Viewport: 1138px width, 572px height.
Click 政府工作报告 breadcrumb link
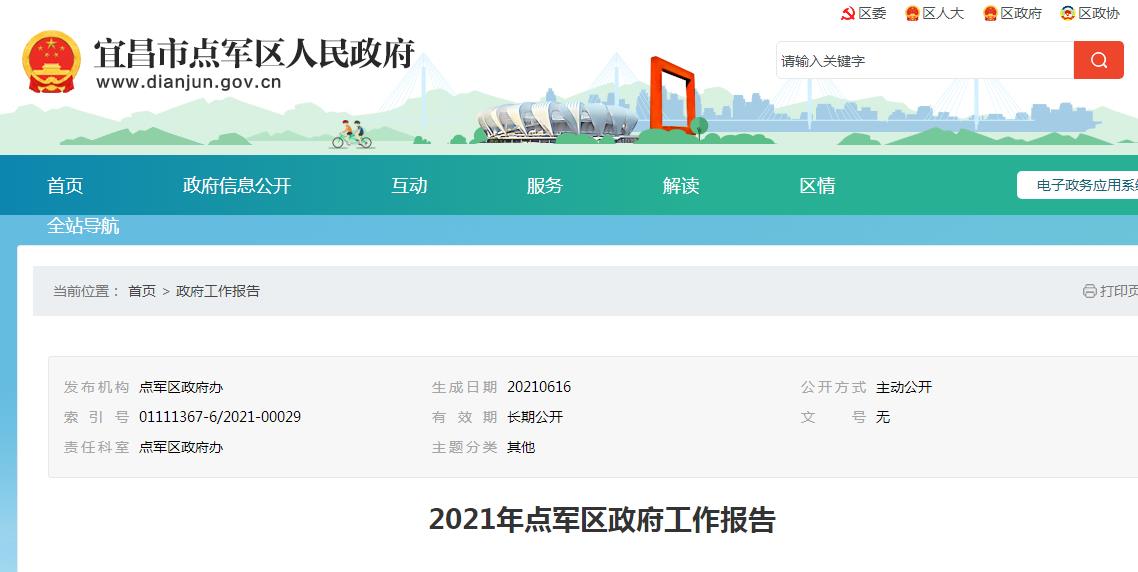click(218, 291)
